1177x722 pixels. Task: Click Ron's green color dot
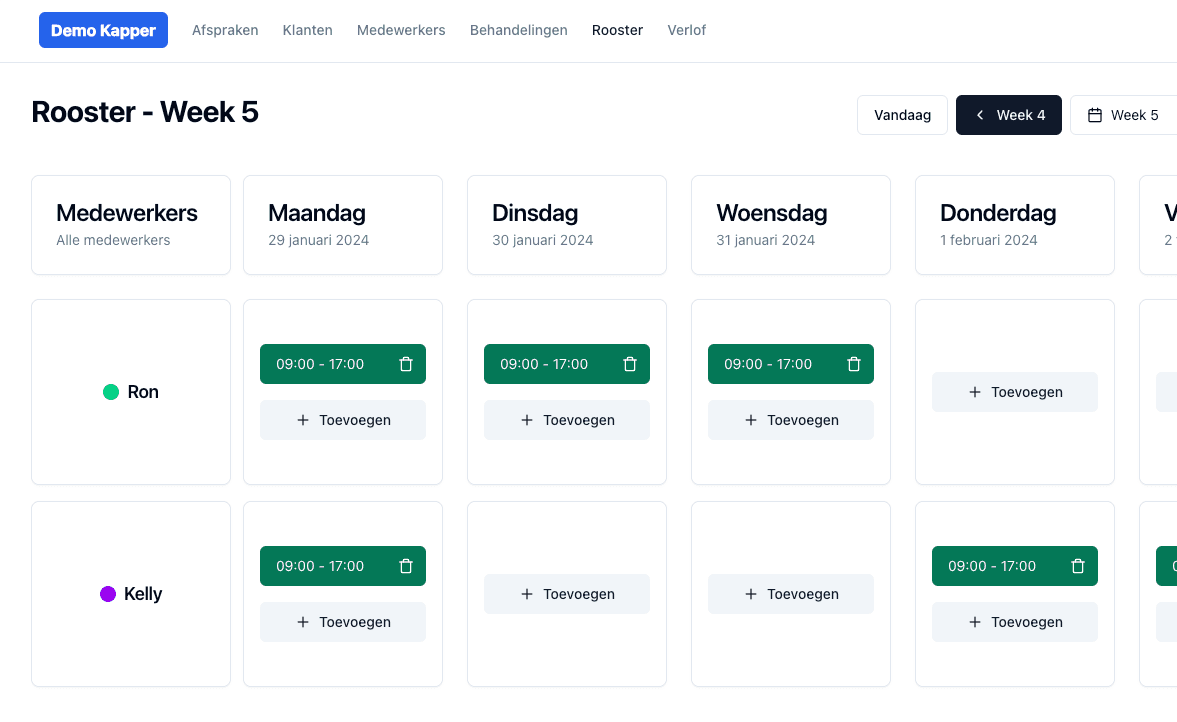click(x=111, y=392)
